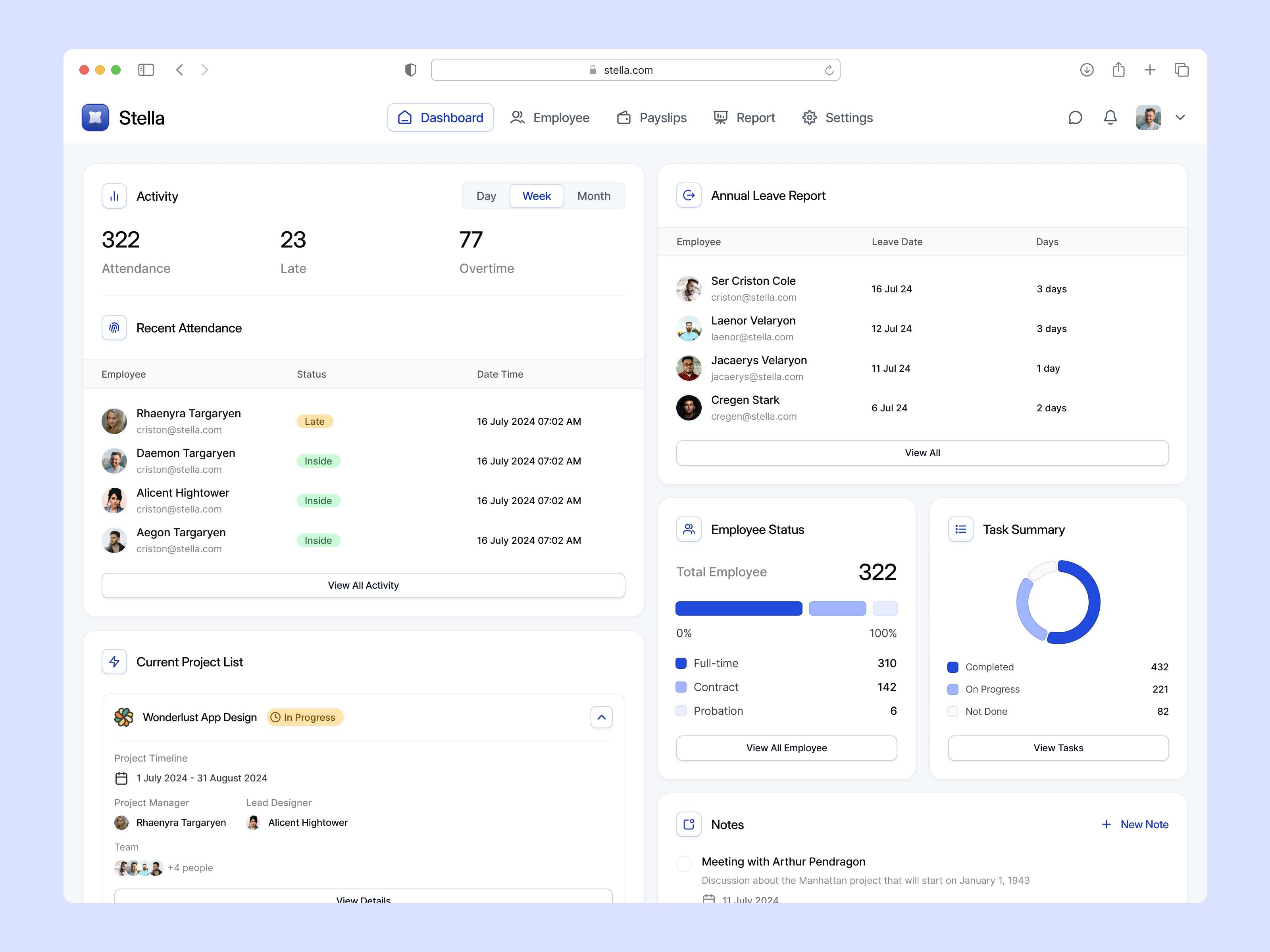This screenshot has width=1270, height=952.
Task: Open the Activity bar chart icon
Action: [114, 196]
